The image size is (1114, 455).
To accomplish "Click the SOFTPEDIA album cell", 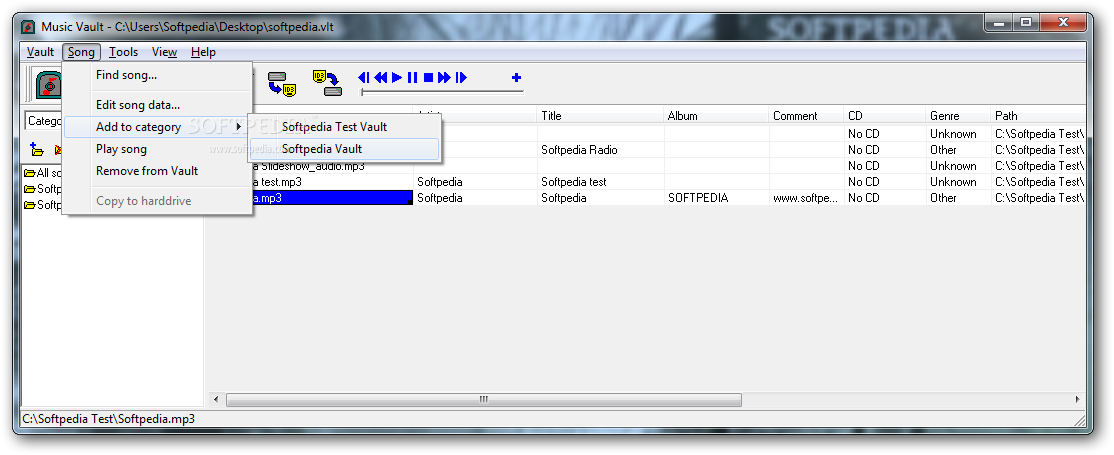I will coord(716,198).
